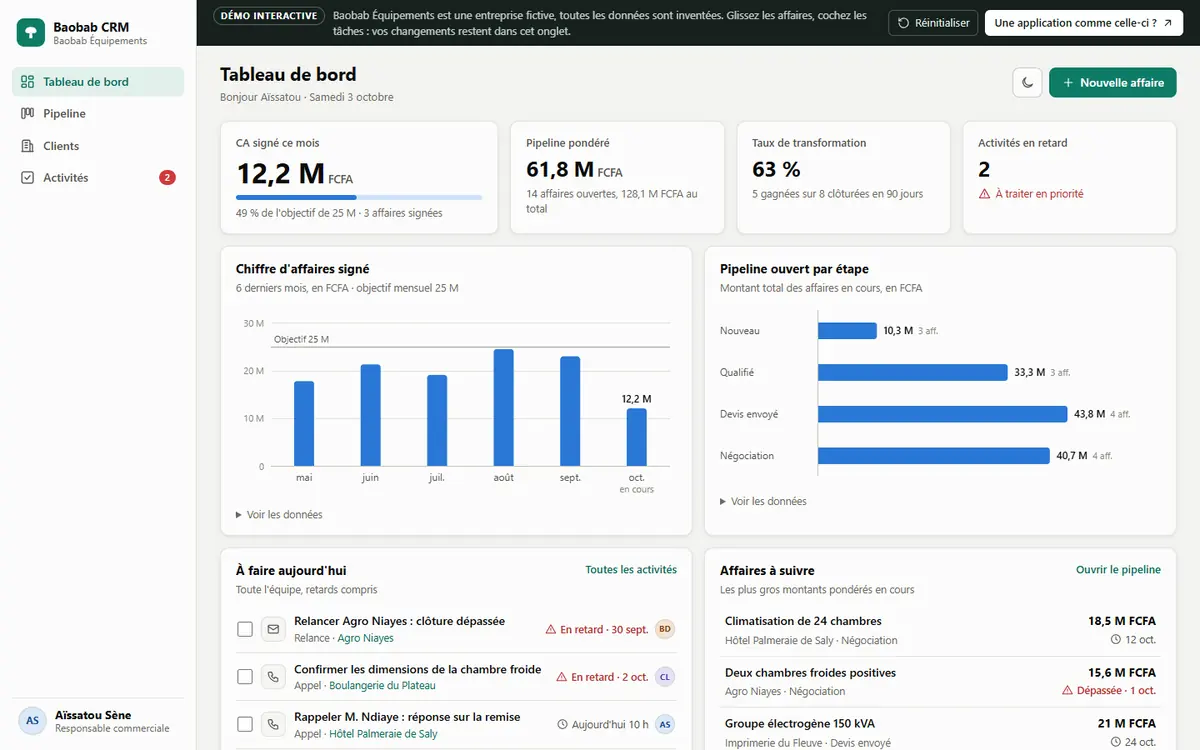Open the Clients section

pos(98,146)
